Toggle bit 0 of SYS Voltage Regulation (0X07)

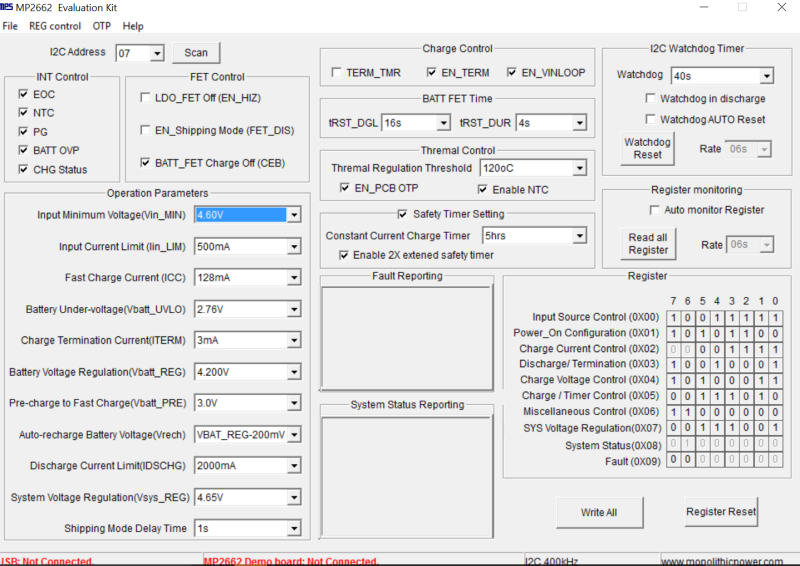click(775, 428)
